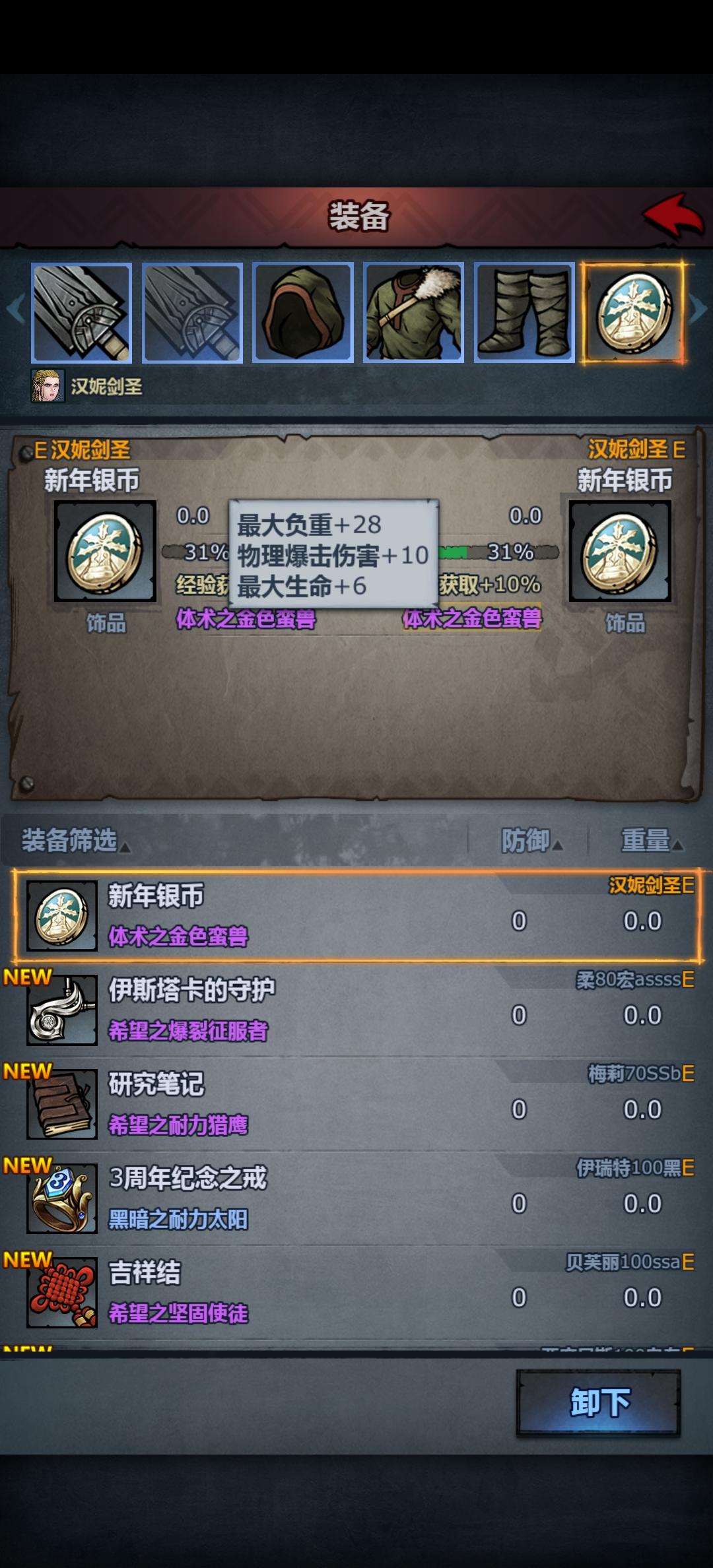
Task: Show next equipment slots with right arrow
Action: coord(698,309)
